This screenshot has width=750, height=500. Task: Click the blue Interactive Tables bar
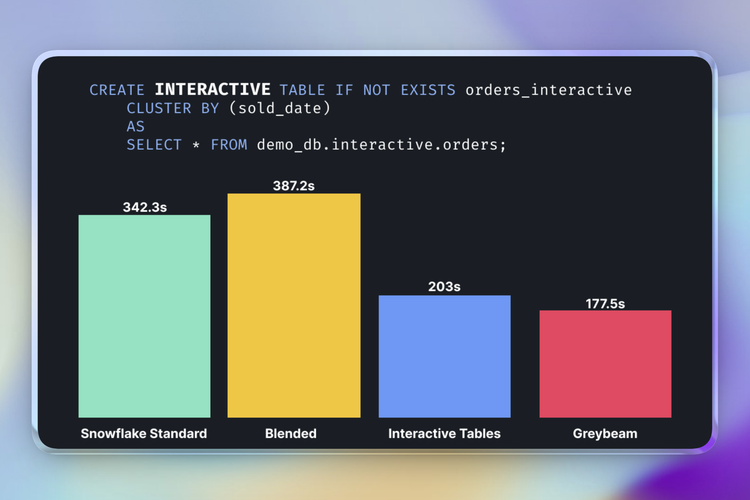[x=445, y=356]
